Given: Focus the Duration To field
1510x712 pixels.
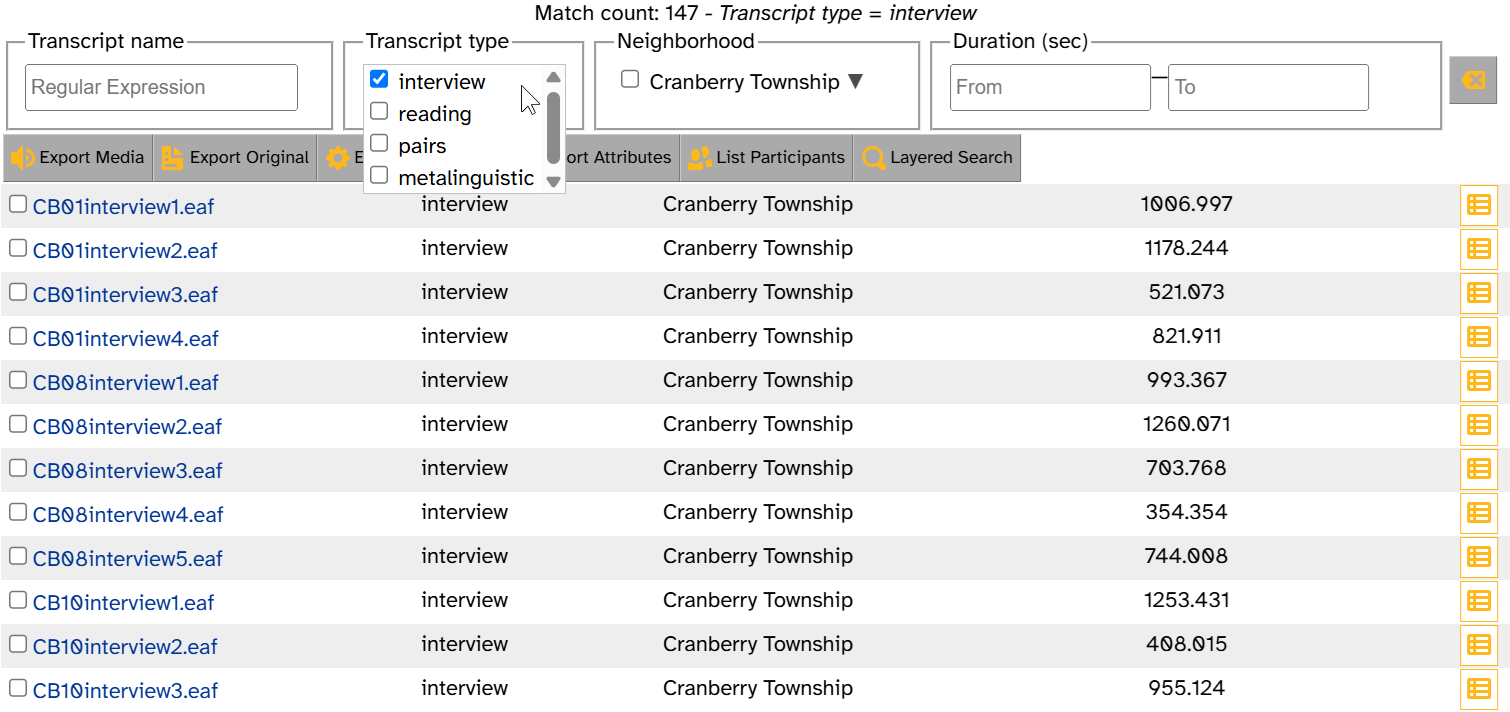Looking at the screenshot, I should pos(1268,87).
